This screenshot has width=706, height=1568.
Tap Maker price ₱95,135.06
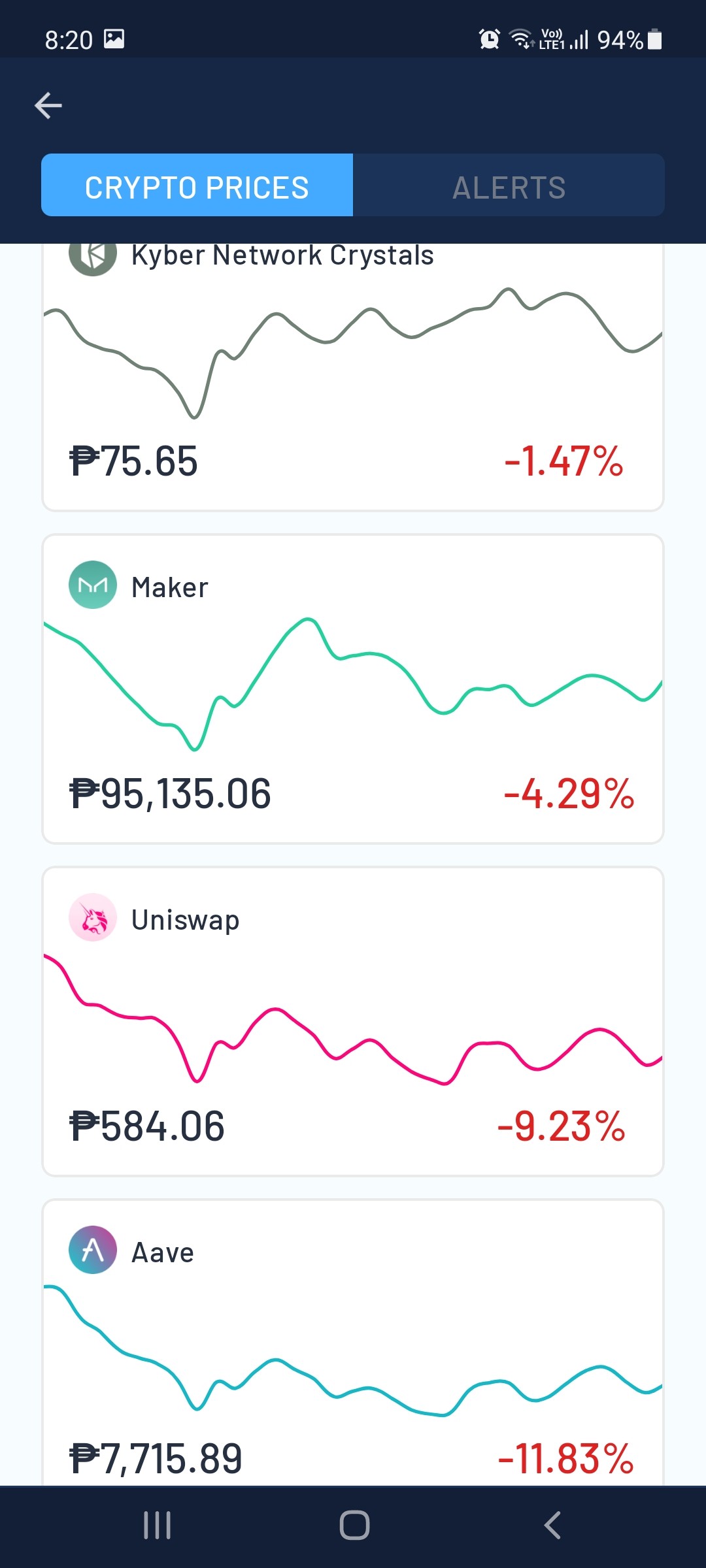[170, 794]
